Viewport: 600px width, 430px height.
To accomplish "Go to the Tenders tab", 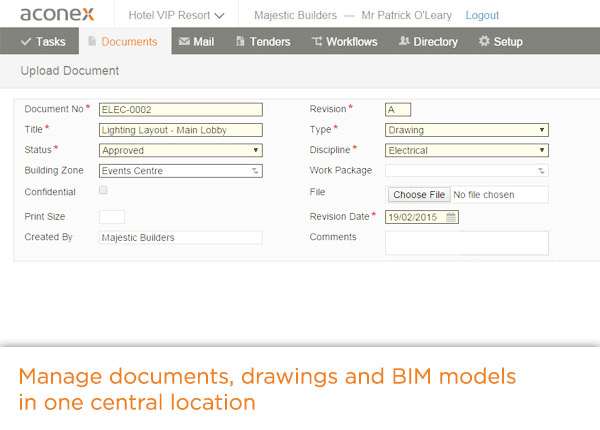I will (262, 42).
